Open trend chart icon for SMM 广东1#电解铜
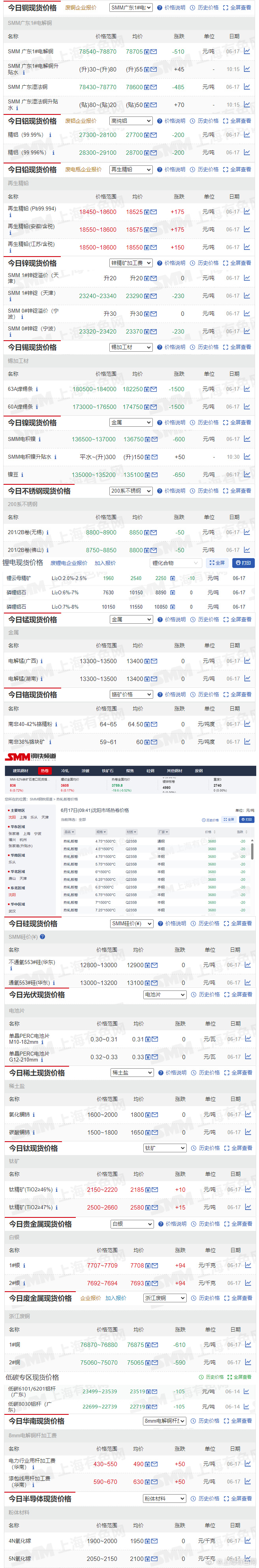 pyautogui.click(x=247, y=51)
